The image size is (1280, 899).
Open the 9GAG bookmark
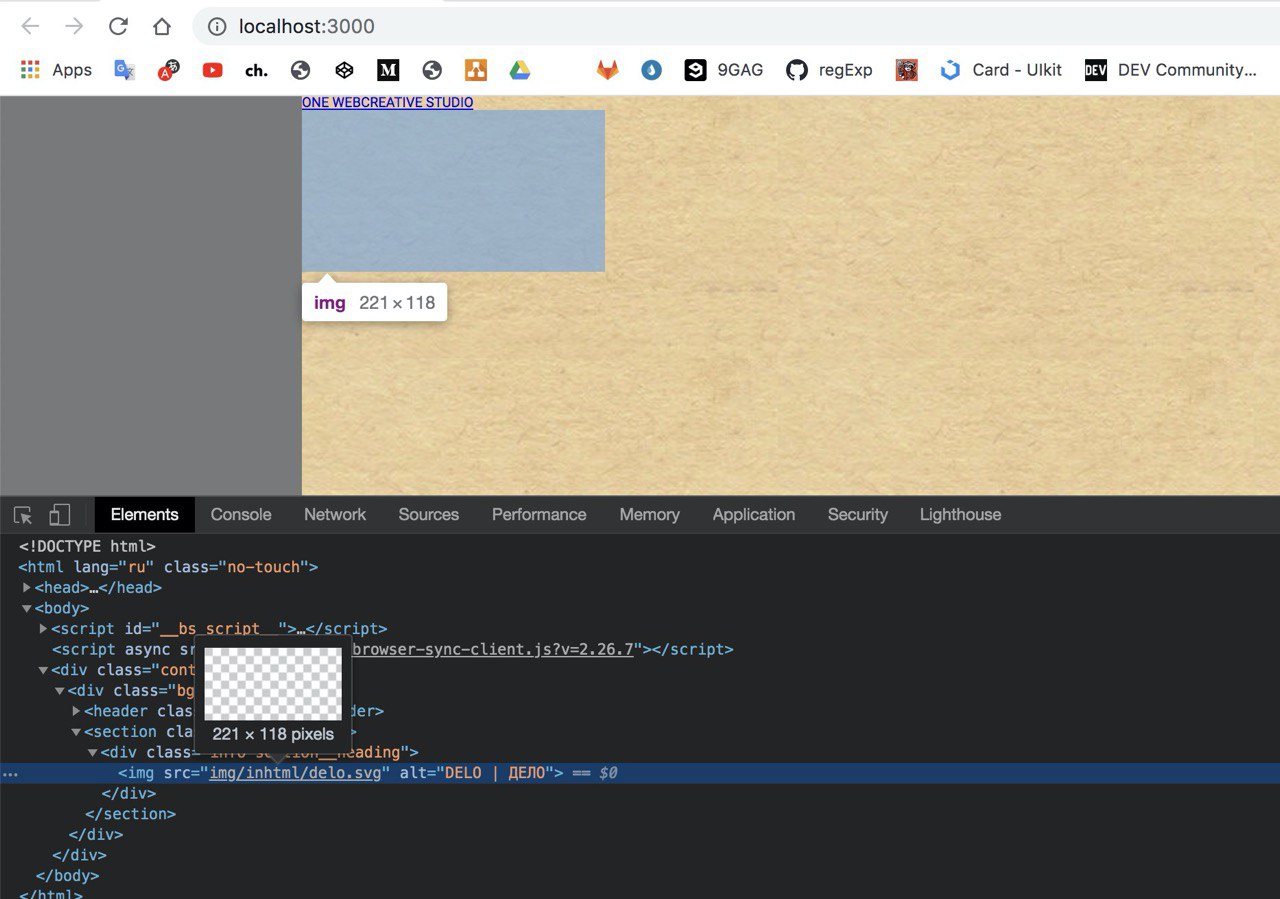click(x=724, y=70)
